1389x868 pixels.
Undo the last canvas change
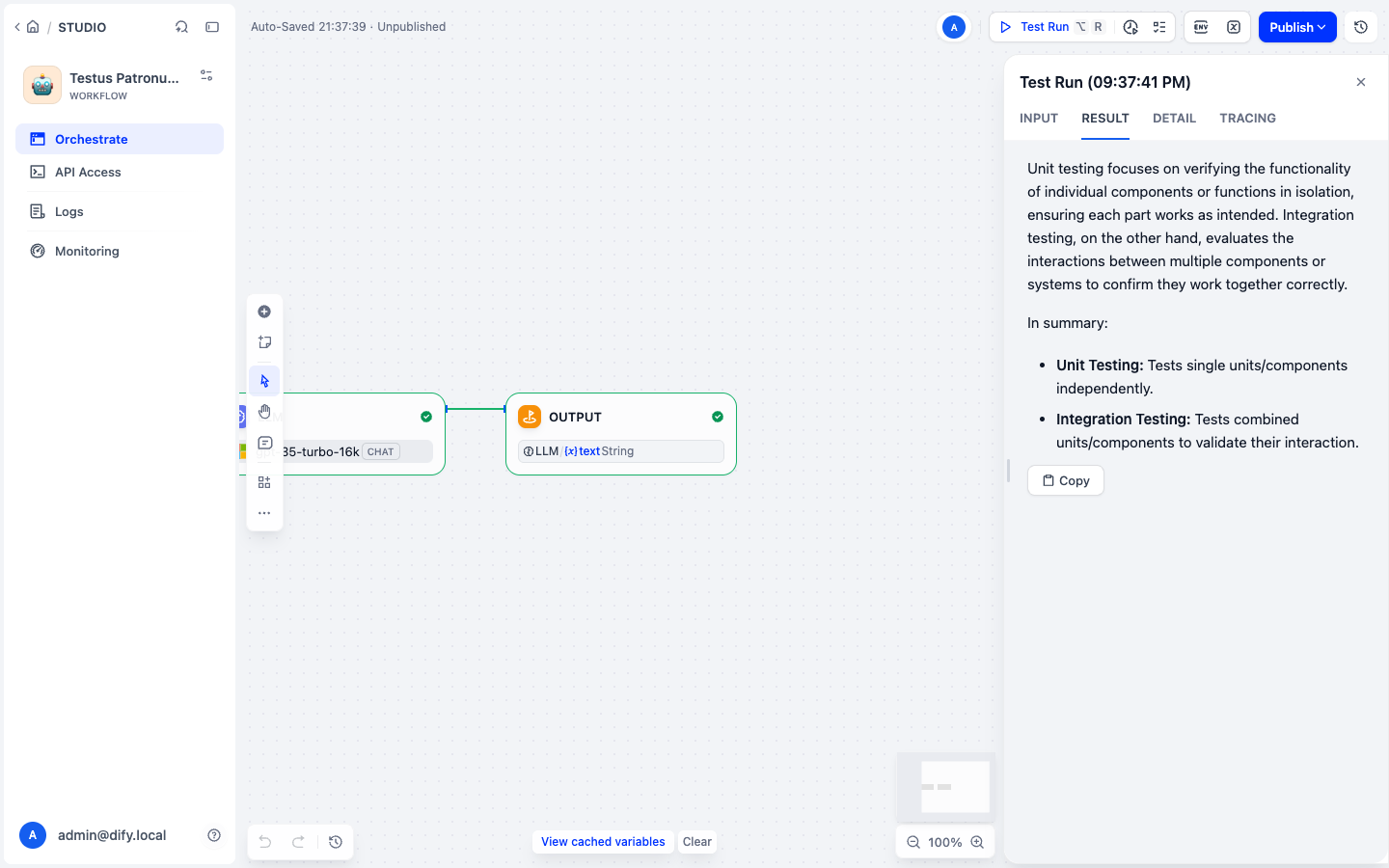click(264, 842)
